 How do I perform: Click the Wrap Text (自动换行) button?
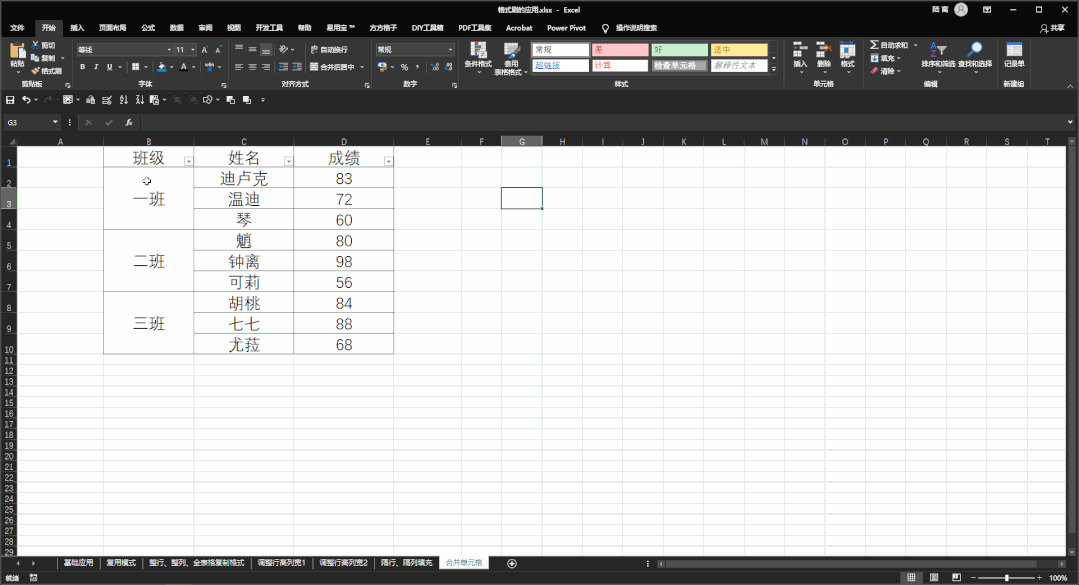coord(329,50)
